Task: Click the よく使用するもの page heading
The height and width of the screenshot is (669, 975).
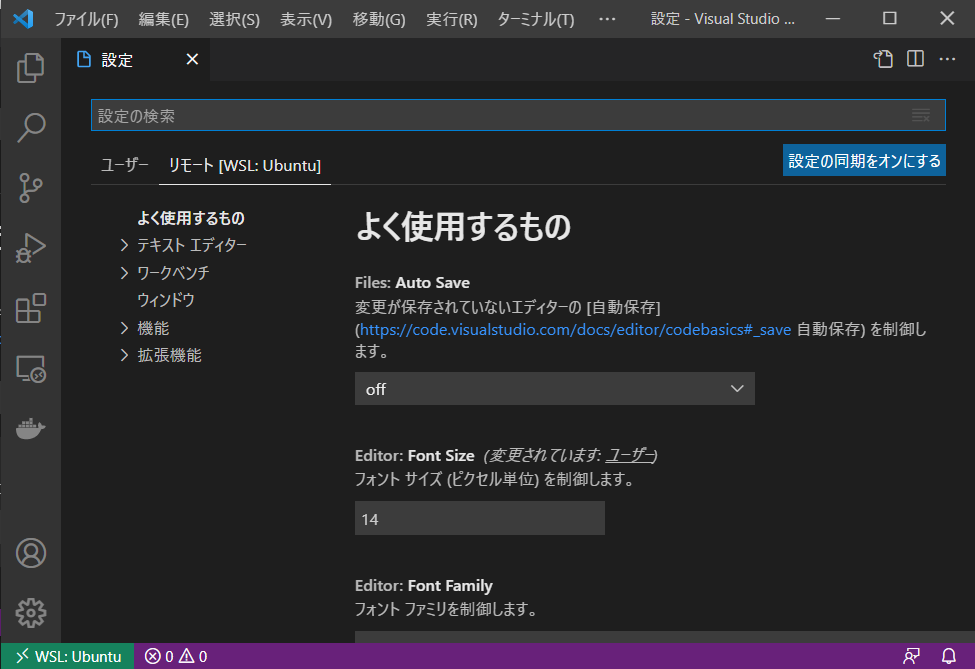Action: (x=463, y=227)
